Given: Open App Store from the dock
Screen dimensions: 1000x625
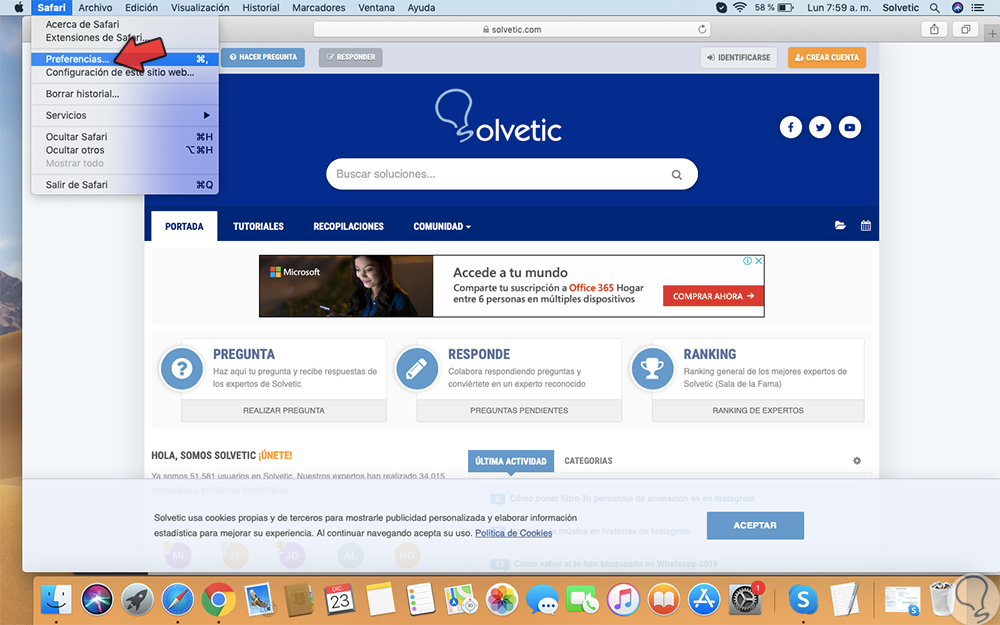Looking at the screenshot, I should point(704,599).
